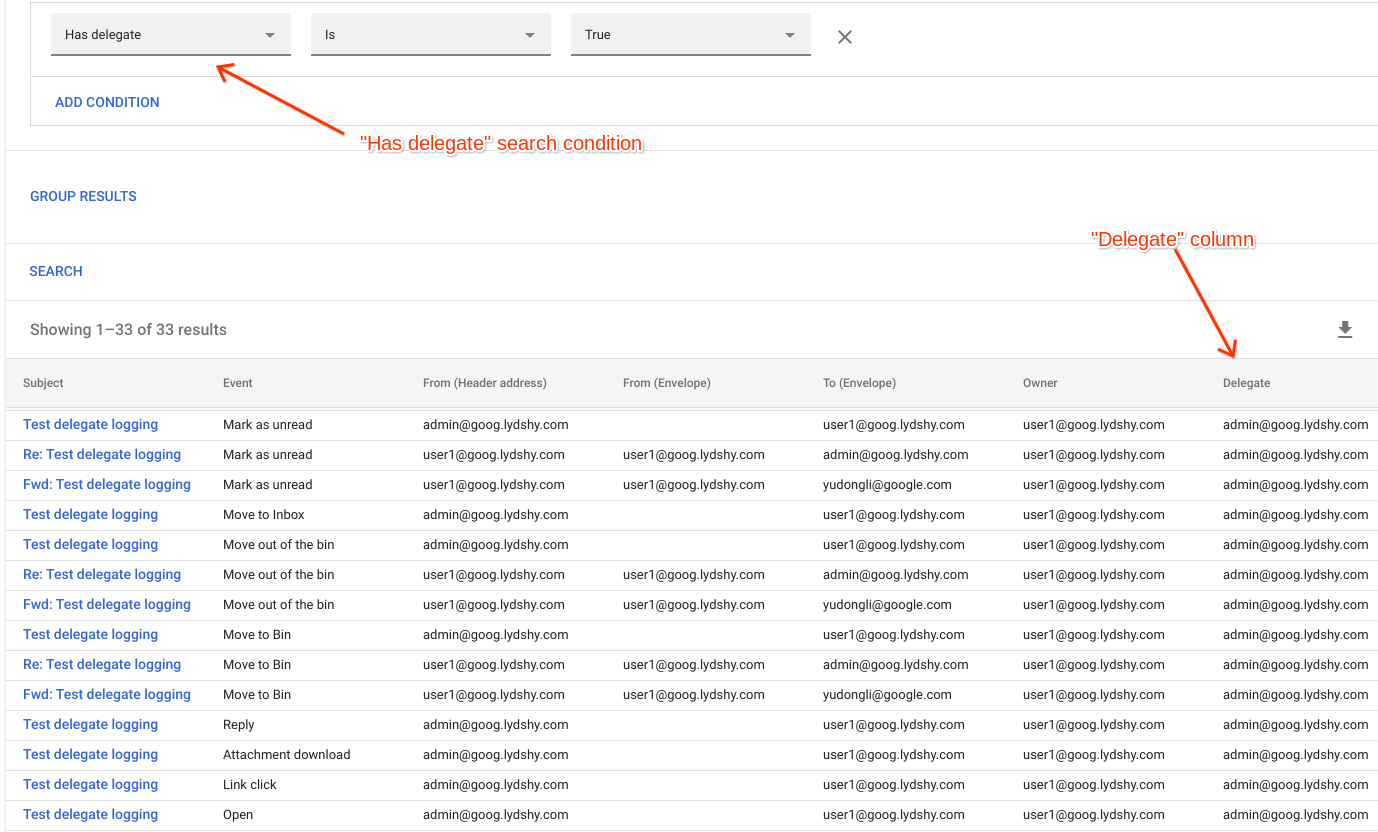The image size is (1378, 832).
Task: Open 'Test delegate logging' in Open event row
Action: (x=91, y=815)
